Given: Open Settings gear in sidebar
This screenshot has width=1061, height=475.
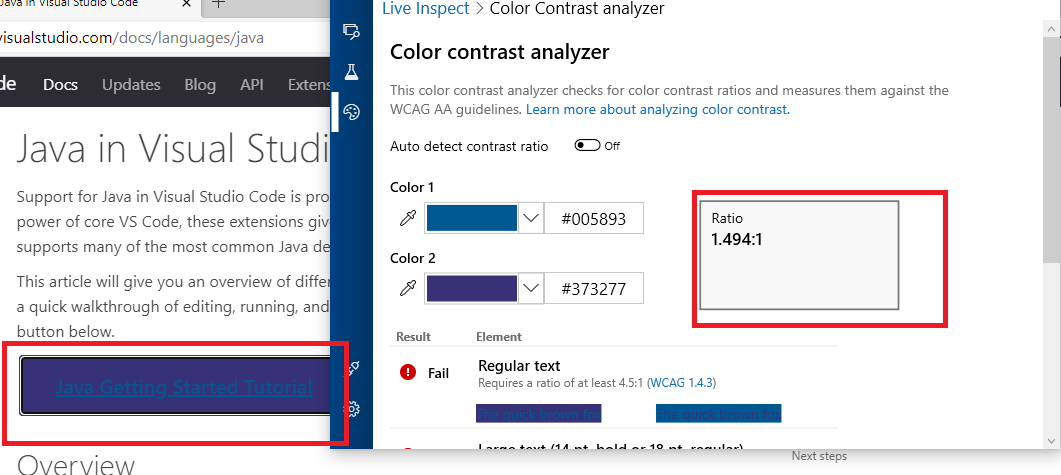Looking at the screenshot, I should pyautogui.click(x=353, y=409).
